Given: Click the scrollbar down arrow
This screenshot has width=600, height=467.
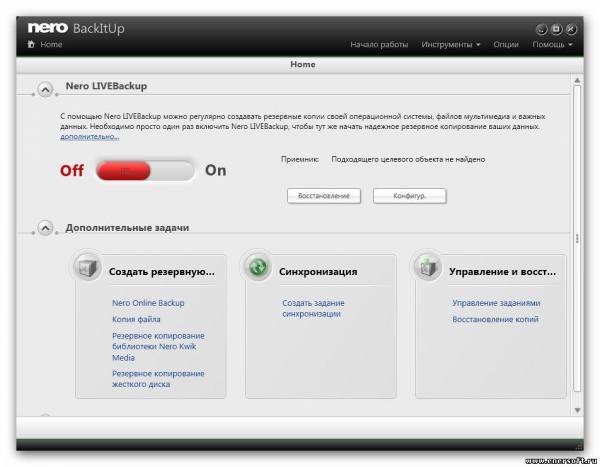Looking at the screenshot, I should (x=577, y=410).
